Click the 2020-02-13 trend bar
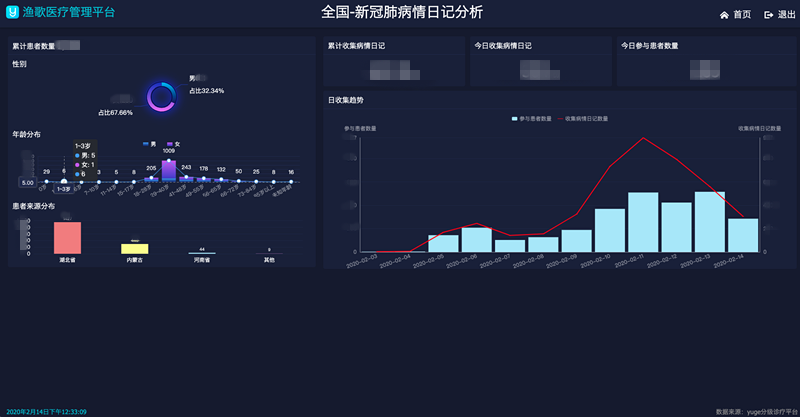This screenshot has width=800, height=417. [710, 222]
